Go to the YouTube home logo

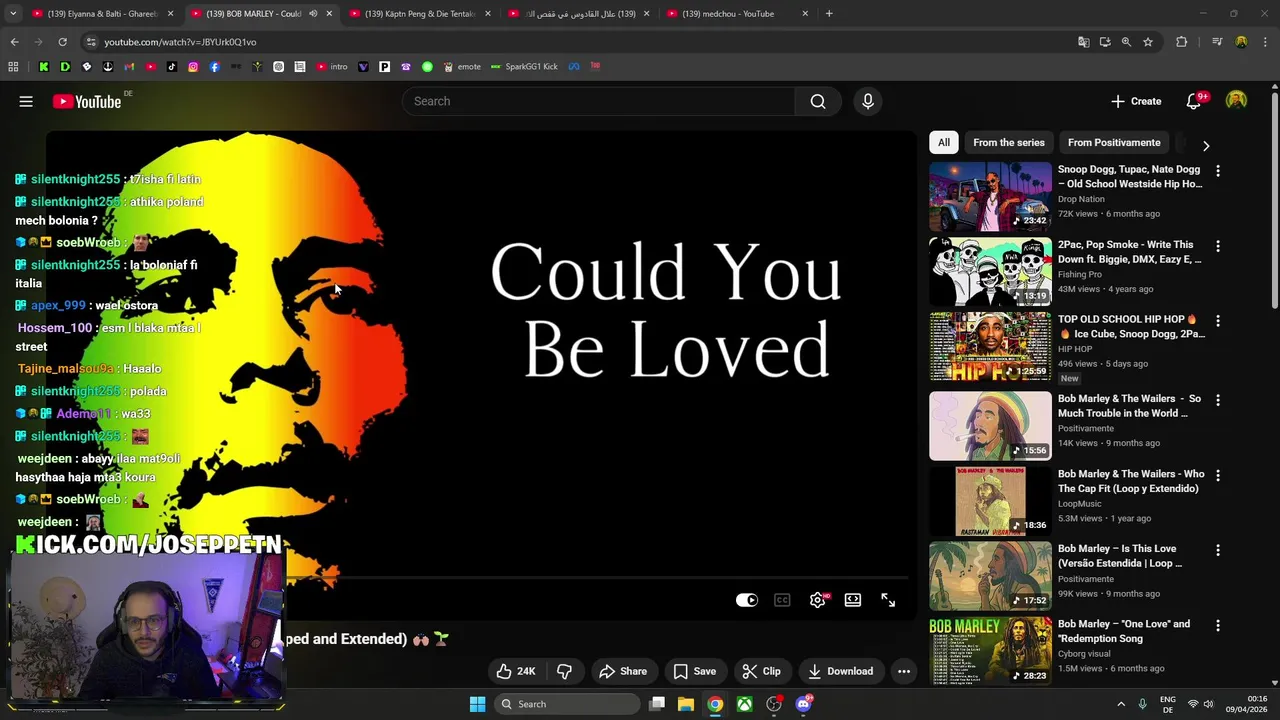coord(87,101)
